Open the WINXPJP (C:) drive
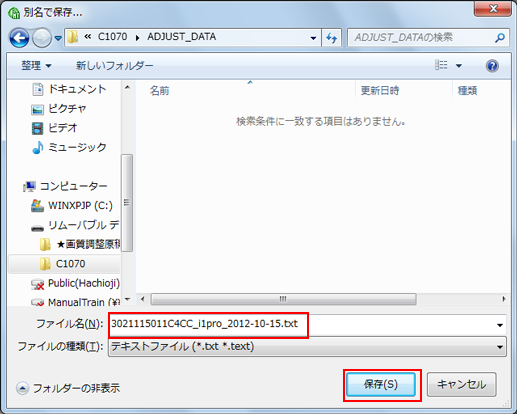The width and height of the screenshot is (517, 414). click(72, 206)
